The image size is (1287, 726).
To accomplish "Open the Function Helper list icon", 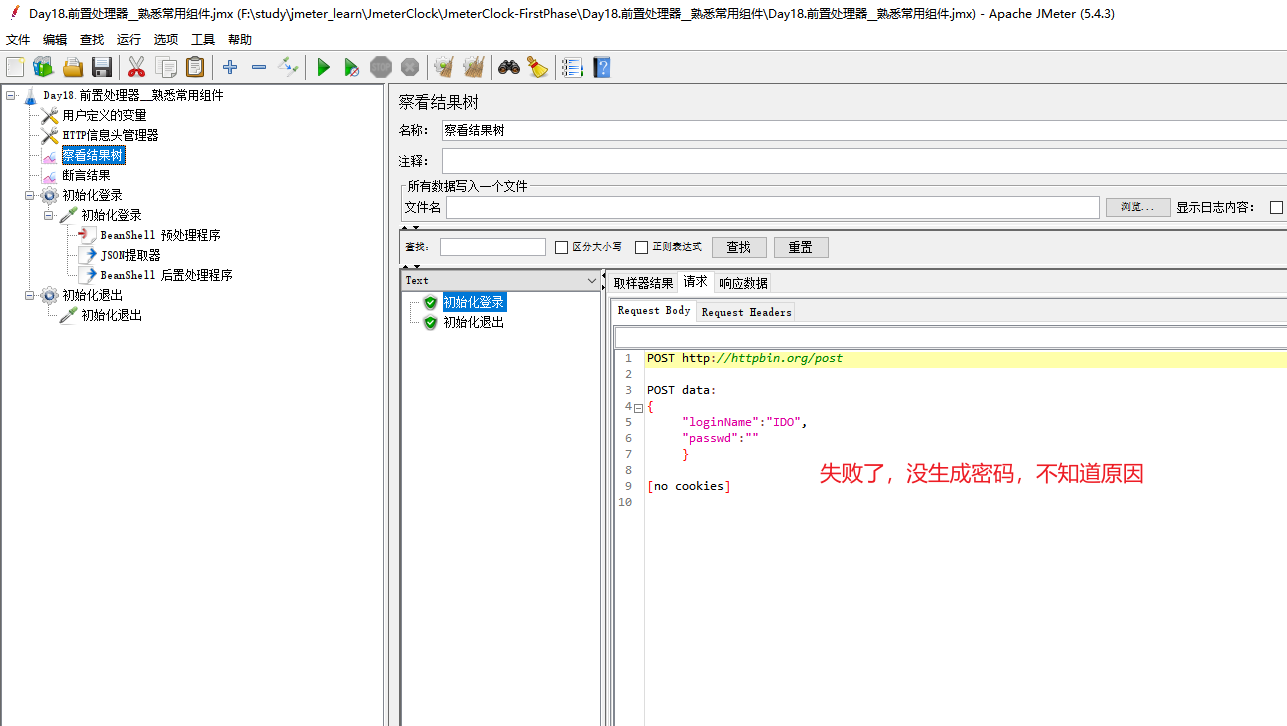I will [x=572, y=67].
